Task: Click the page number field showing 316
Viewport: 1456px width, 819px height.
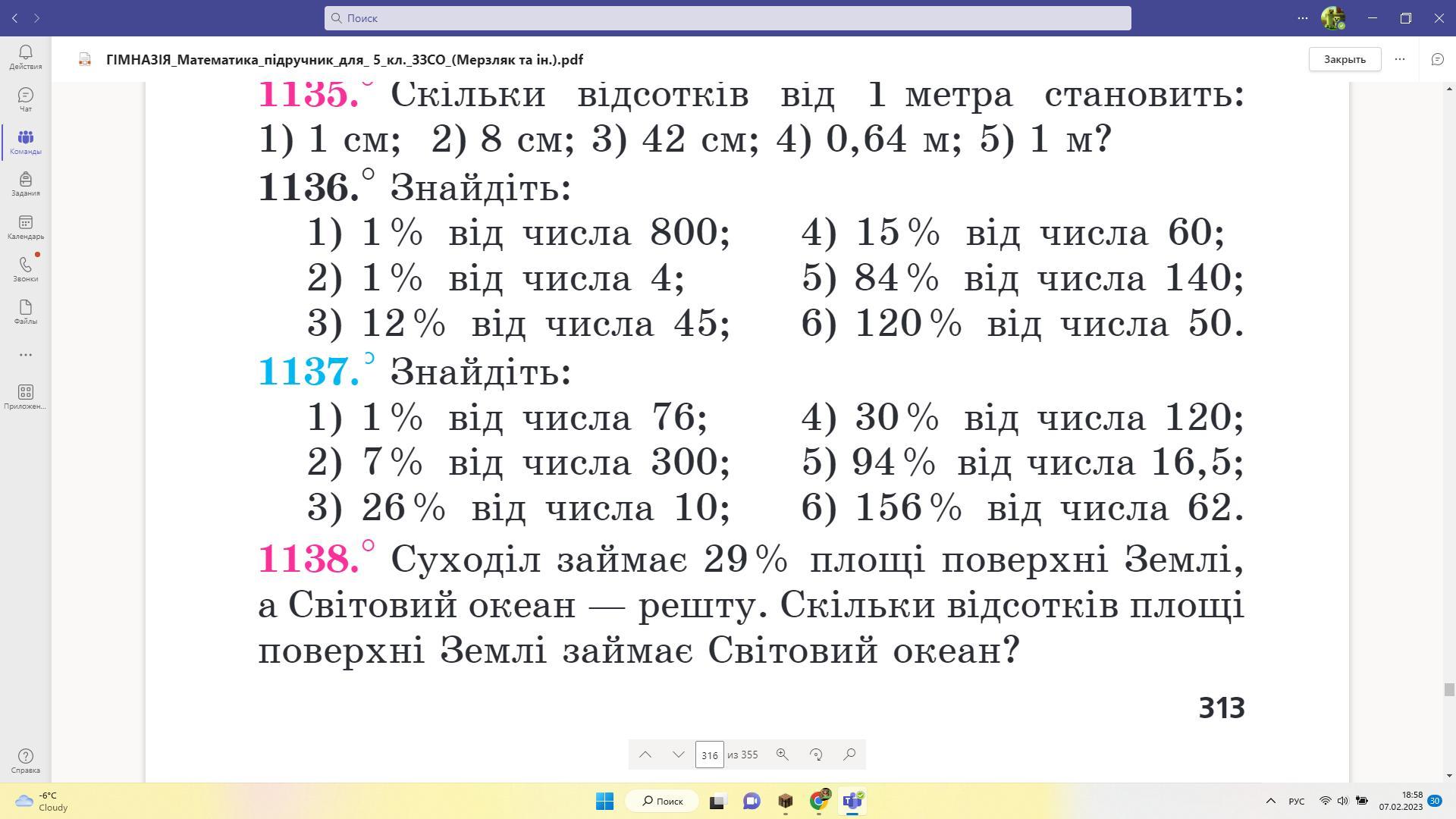Action: tap(709, 755)
